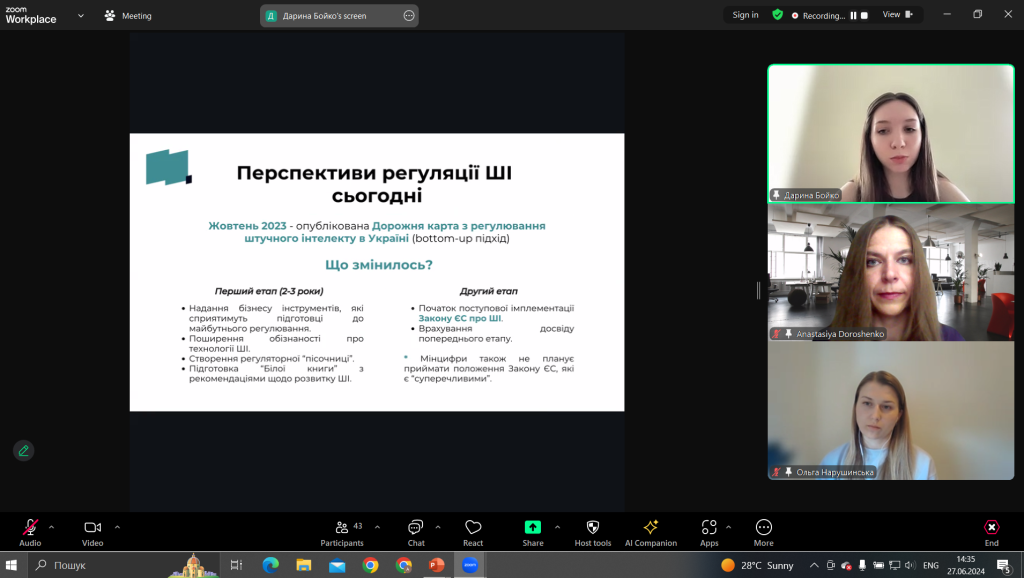
Task: Unmute the Audio microphone
Action: 30,533
